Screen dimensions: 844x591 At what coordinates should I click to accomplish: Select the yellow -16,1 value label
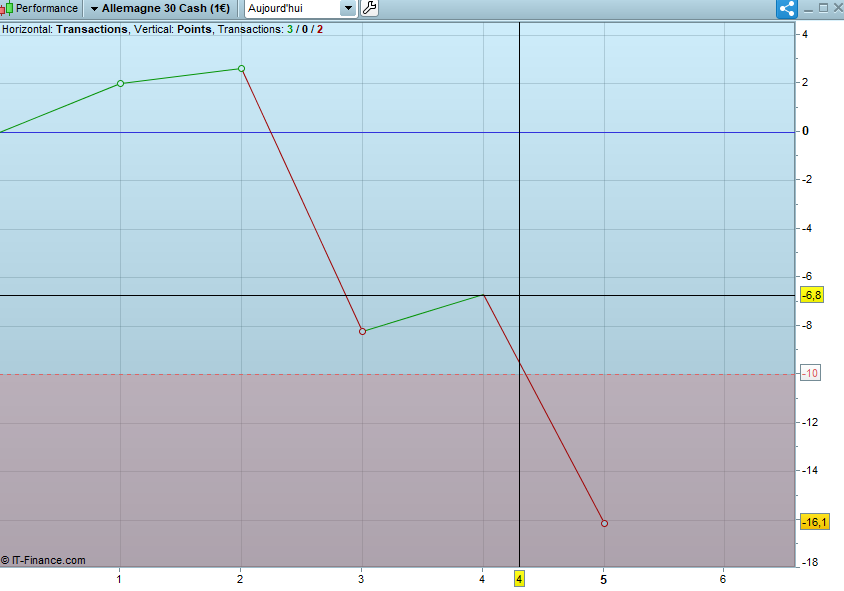pyautogui.click(x=814, y=522)
